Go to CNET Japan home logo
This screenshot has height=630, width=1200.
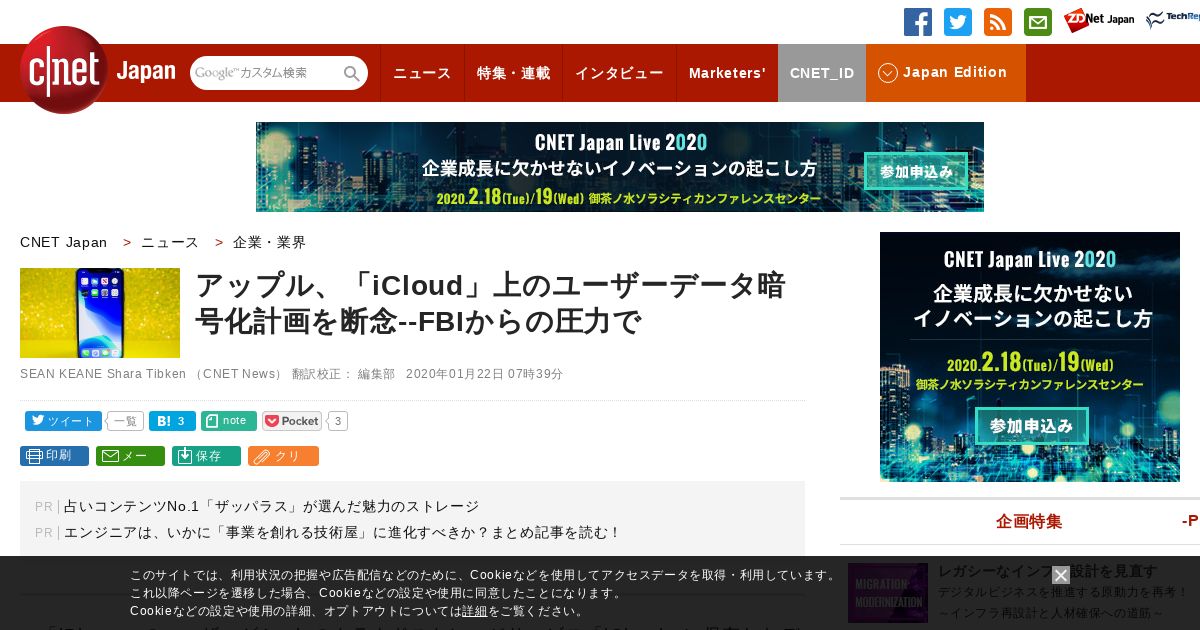click(x=98, y=70)
